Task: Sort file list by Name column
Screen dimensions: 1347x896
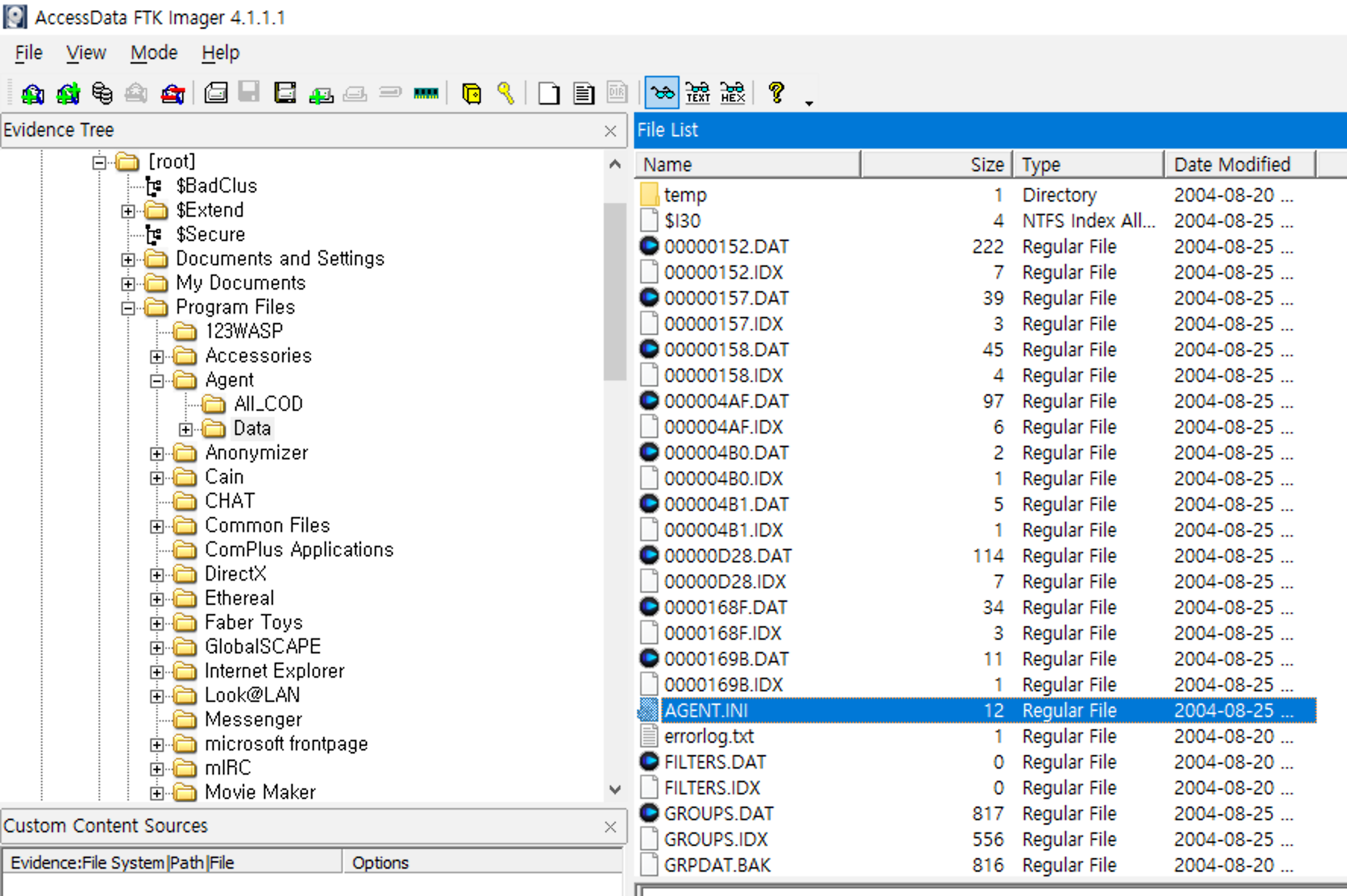Action: [748, 164]
